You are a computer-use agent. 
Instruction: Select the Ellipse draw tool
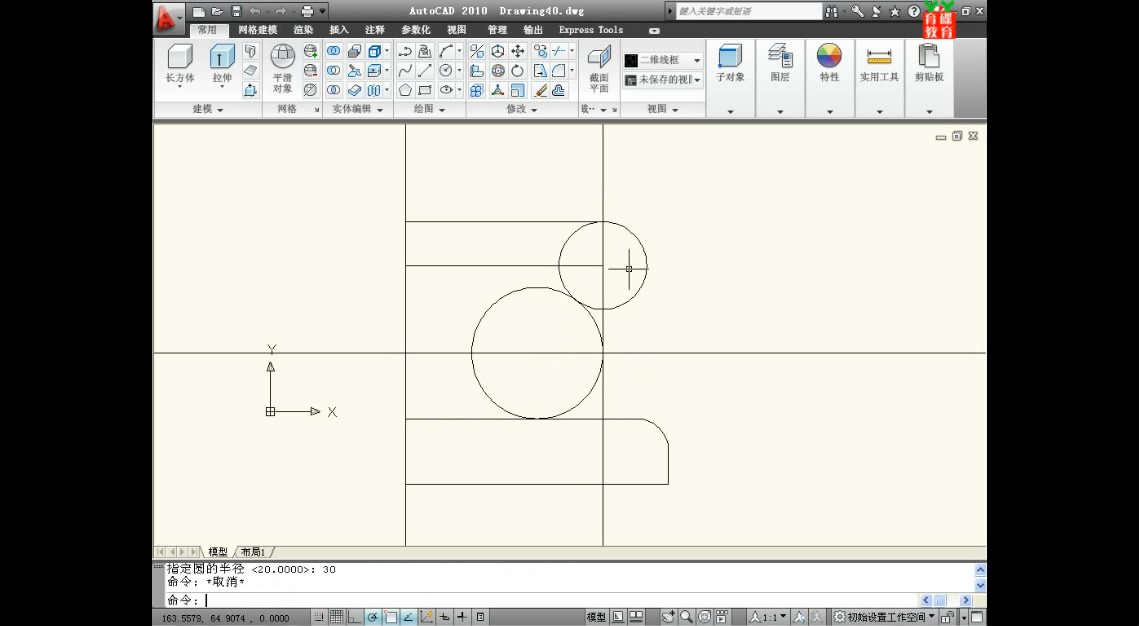tap(446, 90)
